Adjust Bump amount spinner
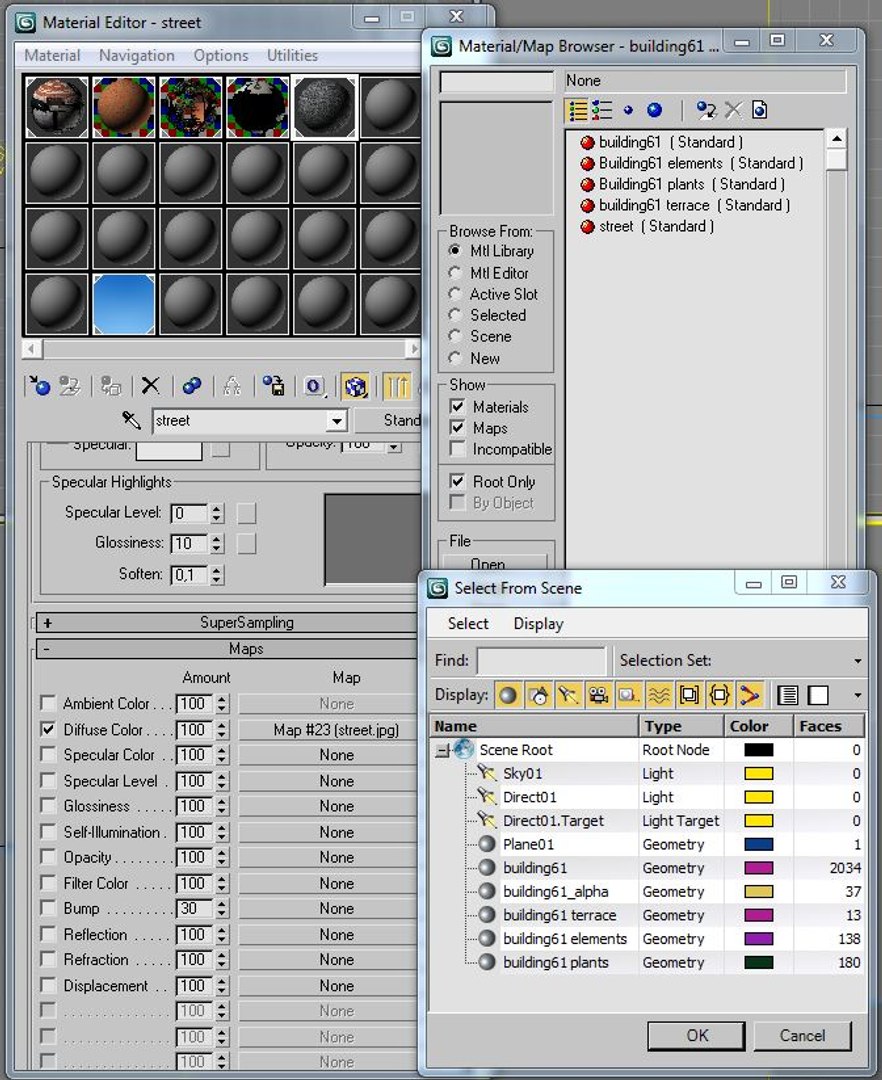This screenshot has height=1080, width=882. [x=221, y=909]
